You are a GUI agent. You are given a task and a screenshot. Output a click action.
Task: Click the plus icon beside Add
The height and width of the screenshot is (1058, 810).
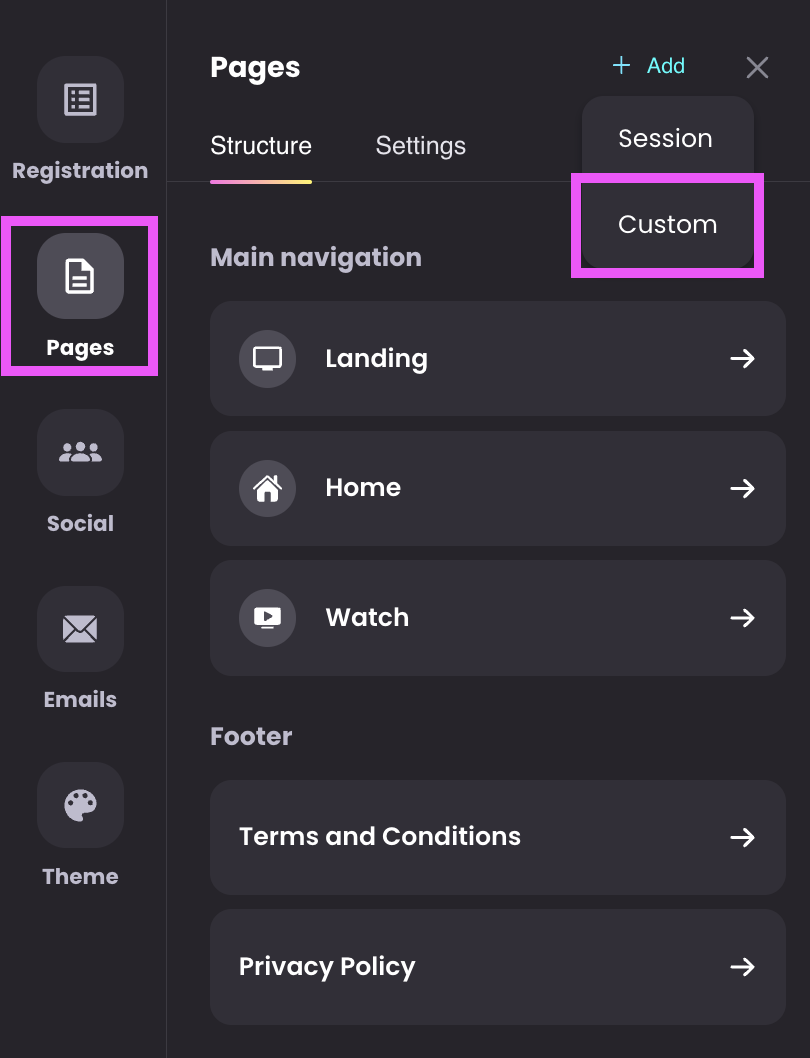tap(621, 65)
